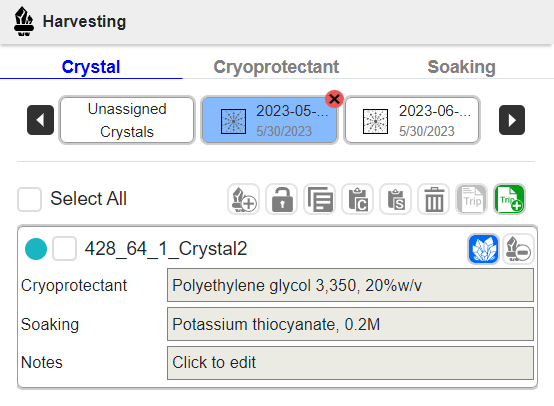Switch to the Cryoprotectant tab

click(276, 67)
